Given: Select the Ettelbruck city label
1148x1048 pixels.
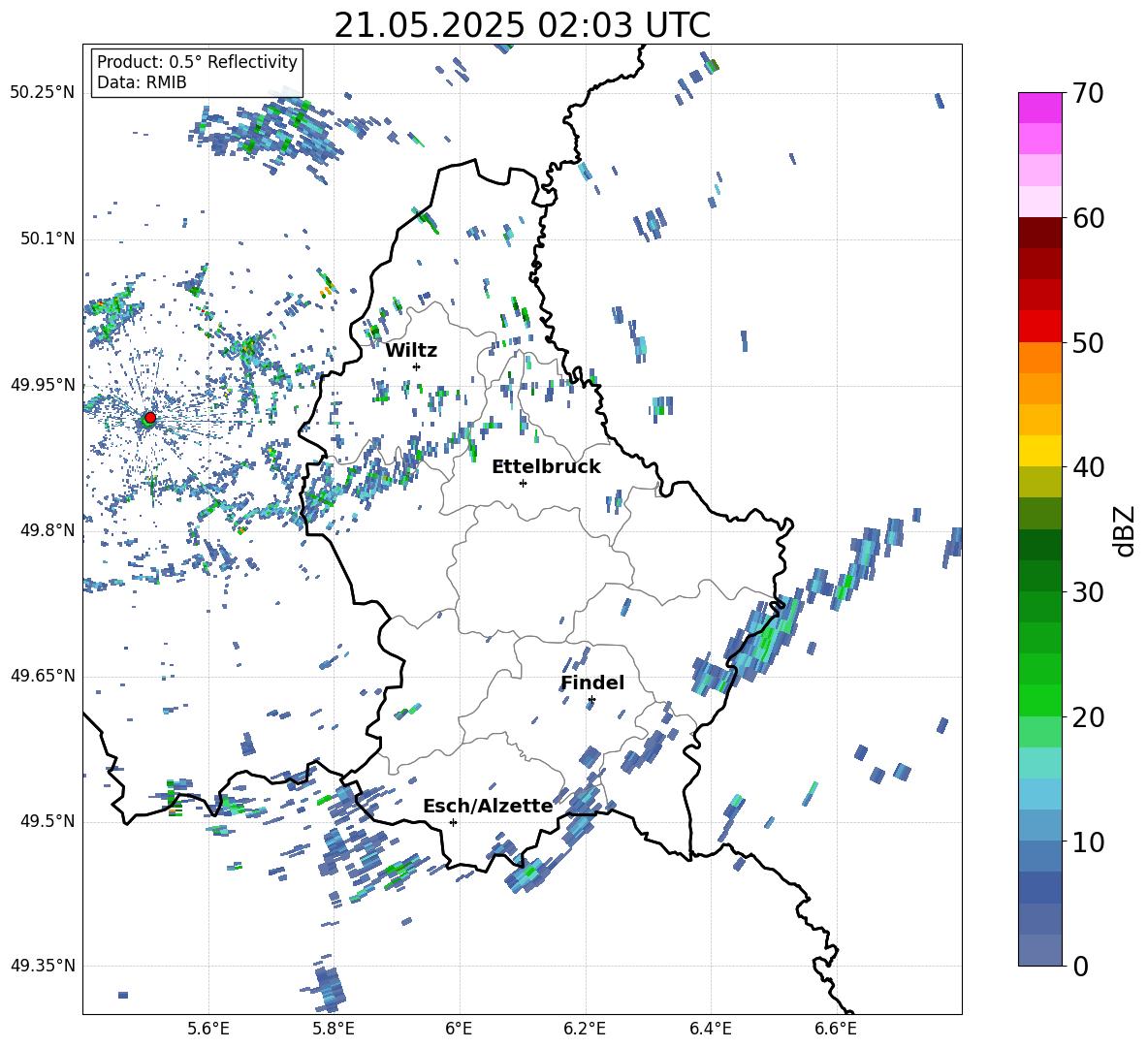Looking at the screenshot, I should click(546, 467).
